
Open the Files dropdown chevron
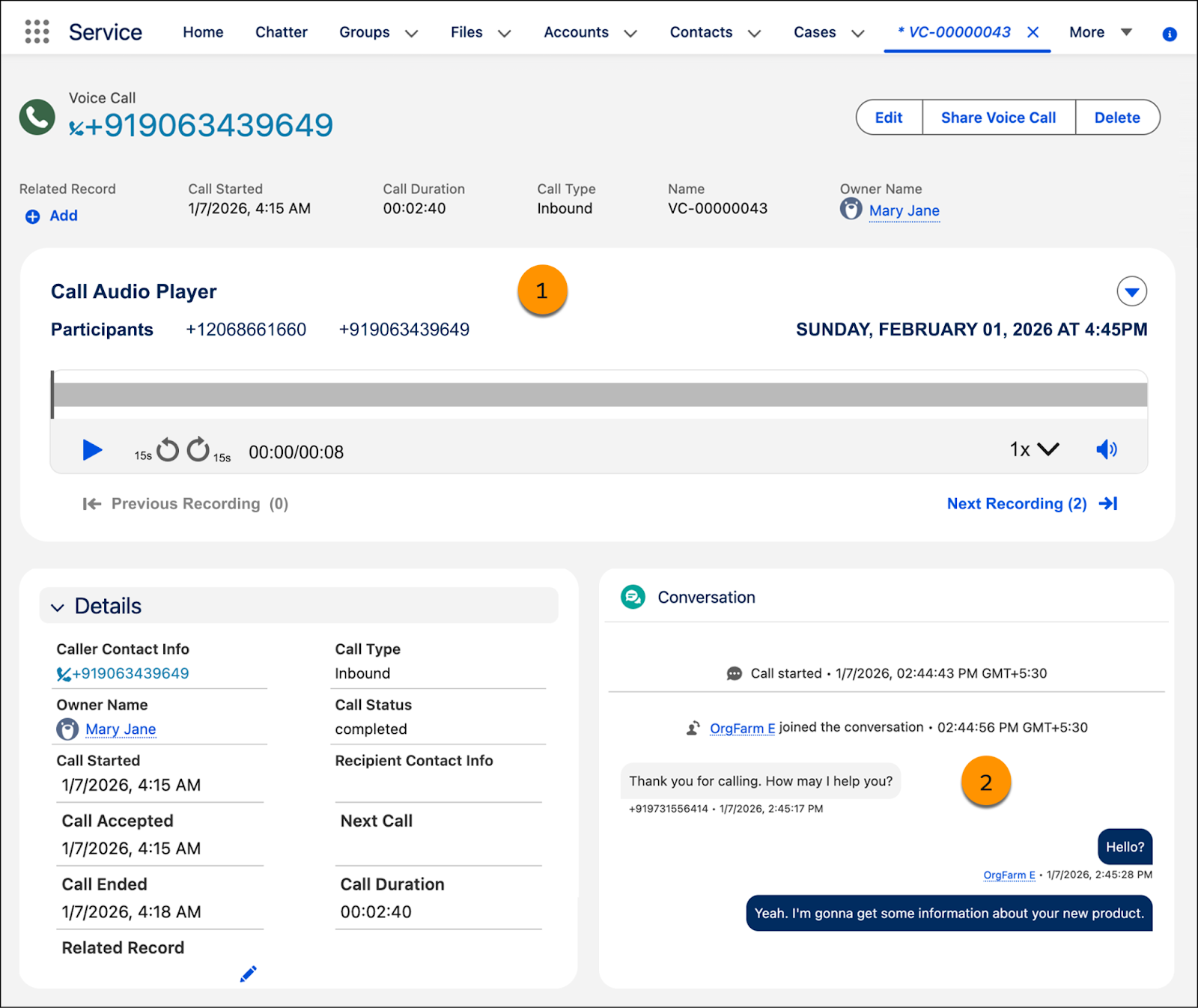[x=505, y=33]
